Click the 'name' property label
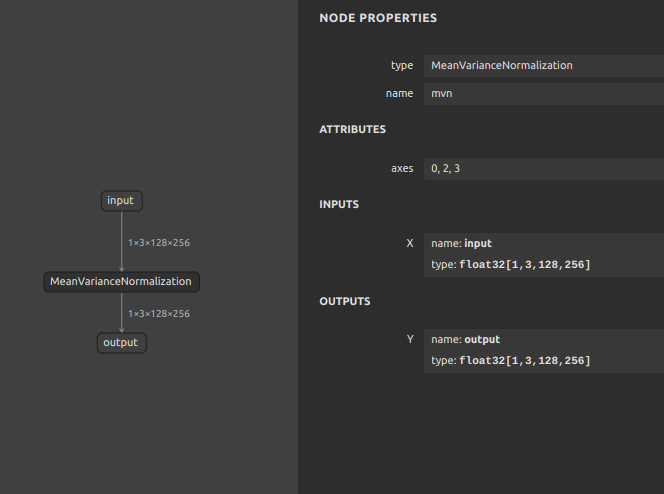Viewport: 664px width, 494px height. coord(399,94)
